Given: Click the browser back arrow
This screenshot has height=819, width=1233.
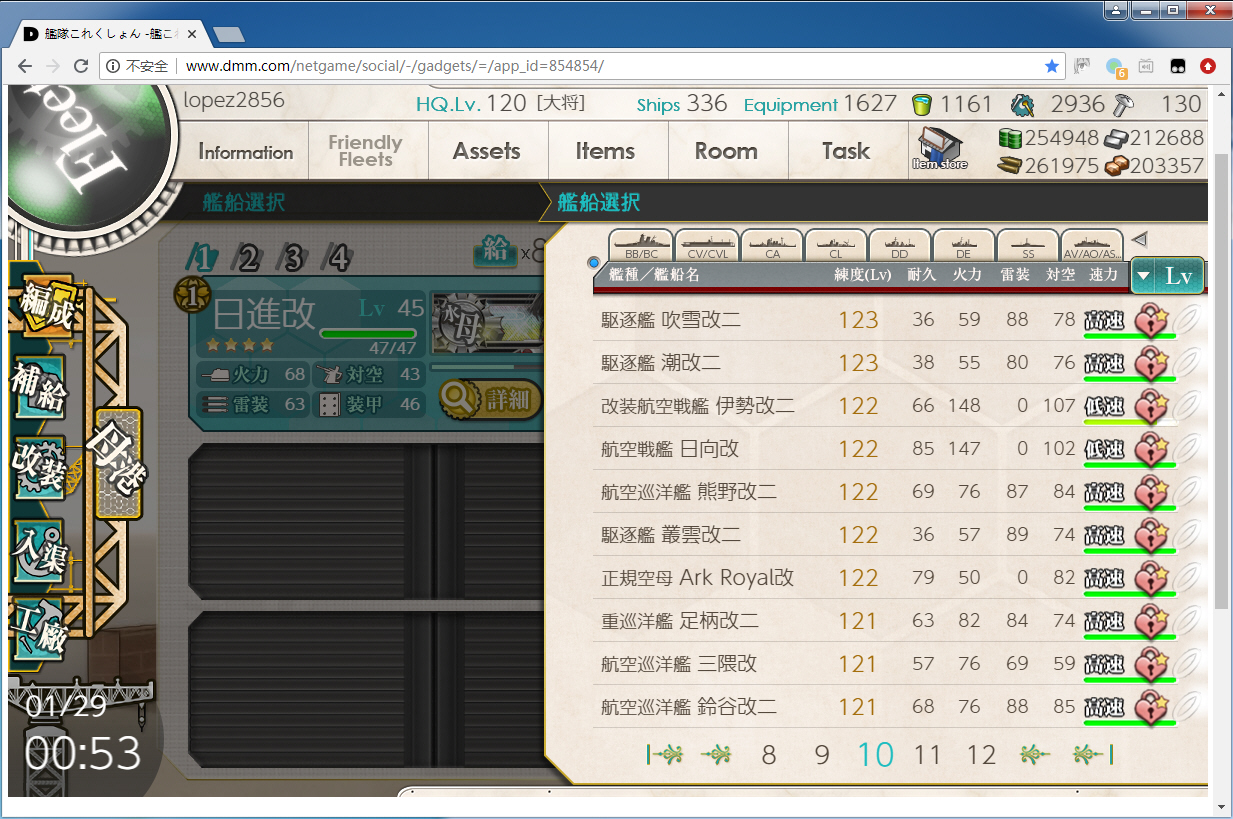Looking at the screenshot, I should (x=25, y=66).
